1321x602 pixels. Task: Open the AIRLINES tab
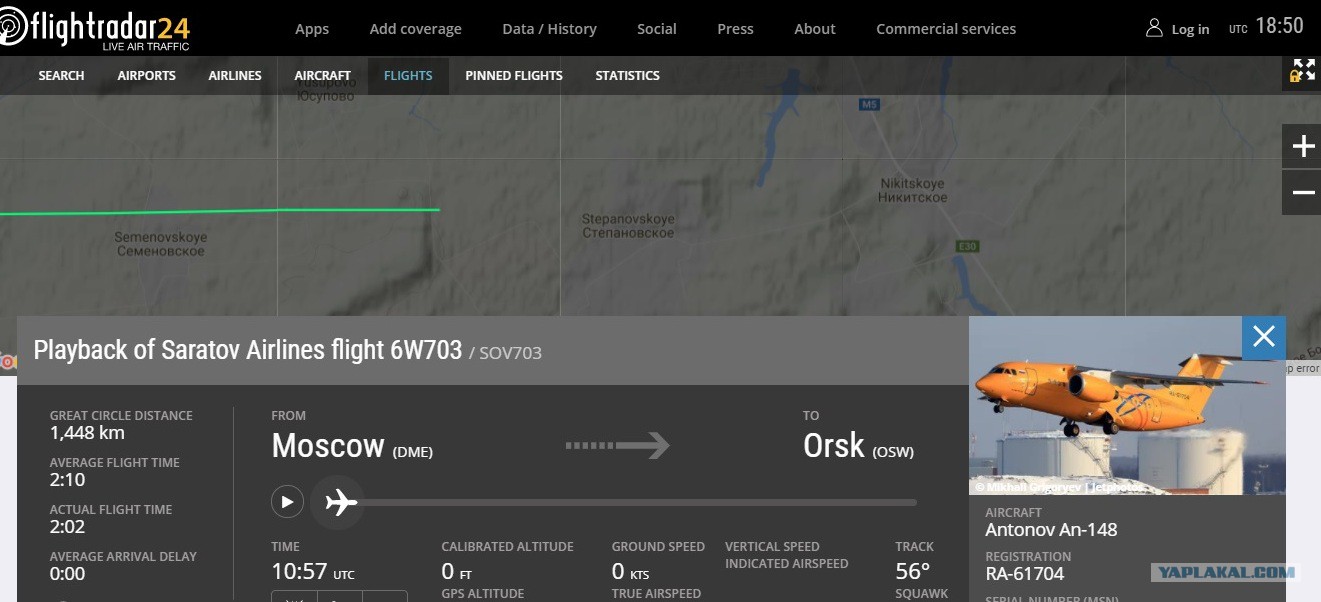235,75
